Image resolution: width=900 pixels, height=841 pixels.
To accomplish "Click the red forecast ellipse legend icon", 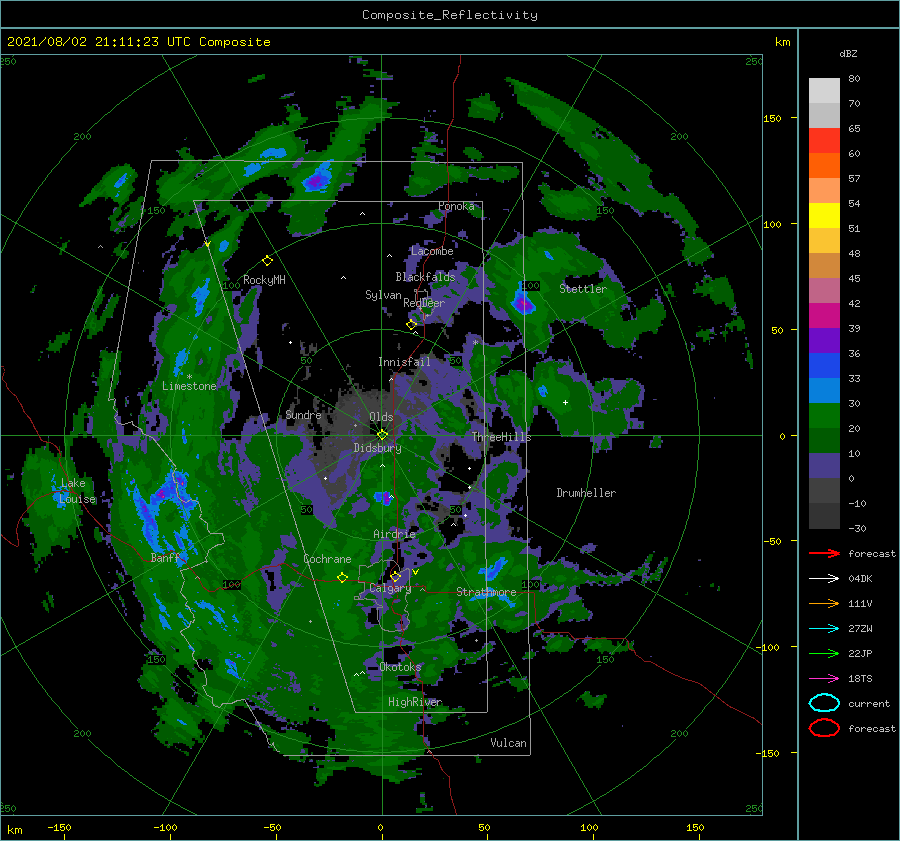I will pyautogui.click(x=824, y=728).
